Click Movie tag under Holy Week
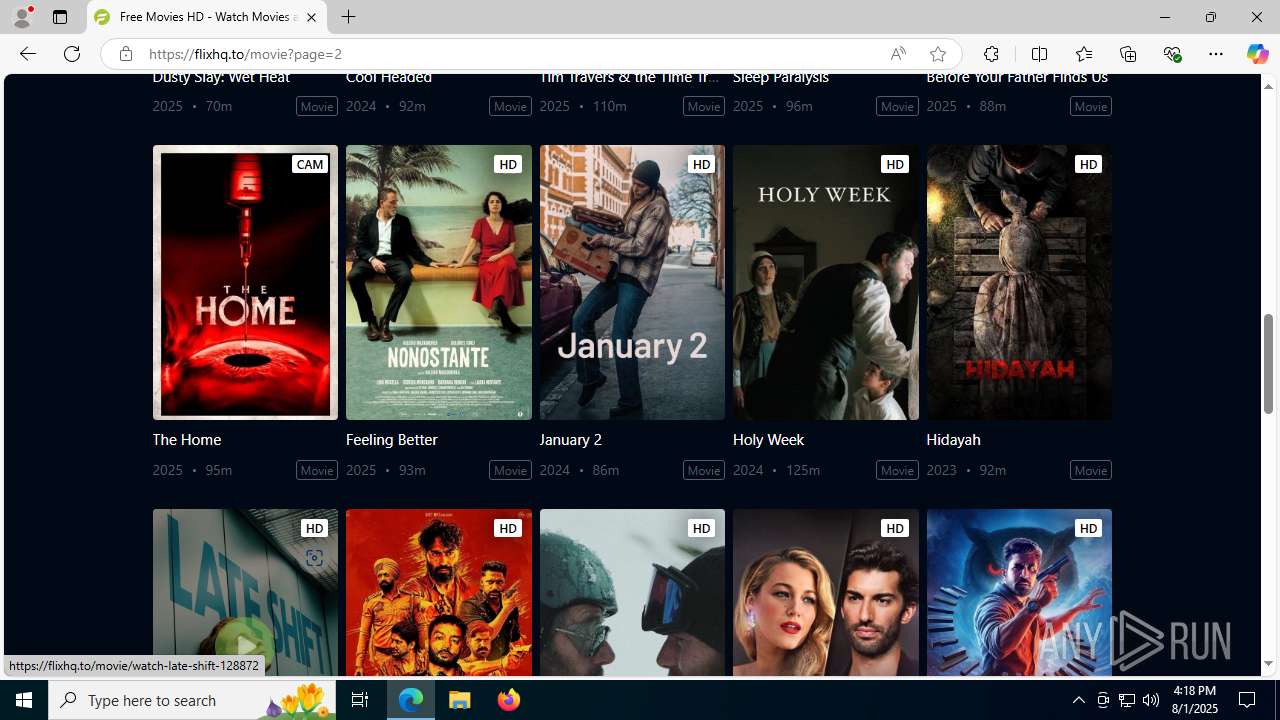1280x720 pixels. (x=897, y=470)
